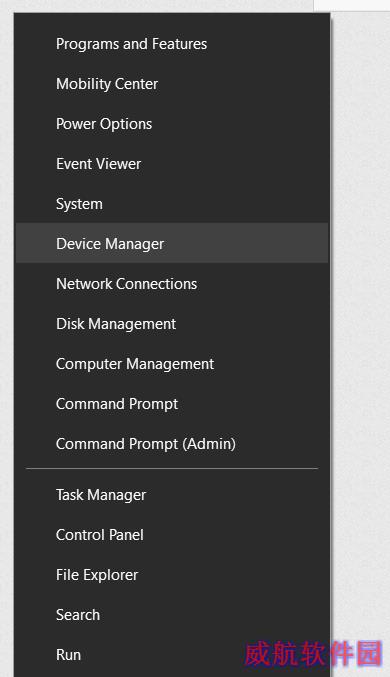390x677 pixels.
Task: Choose the System menu entry
Action: [172, 204]
